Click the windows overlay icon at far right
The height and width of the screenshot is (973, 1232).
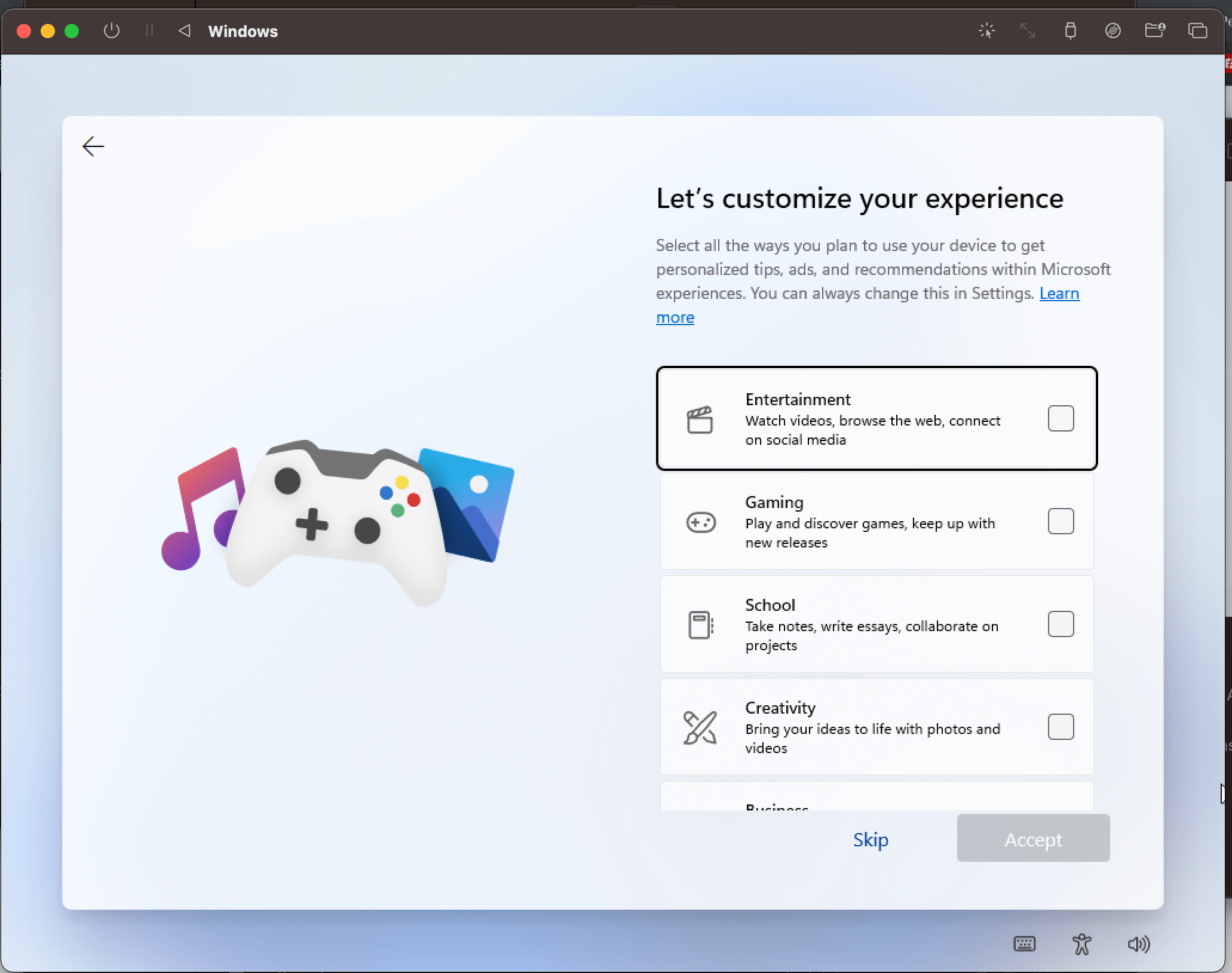coord(1197,30)
